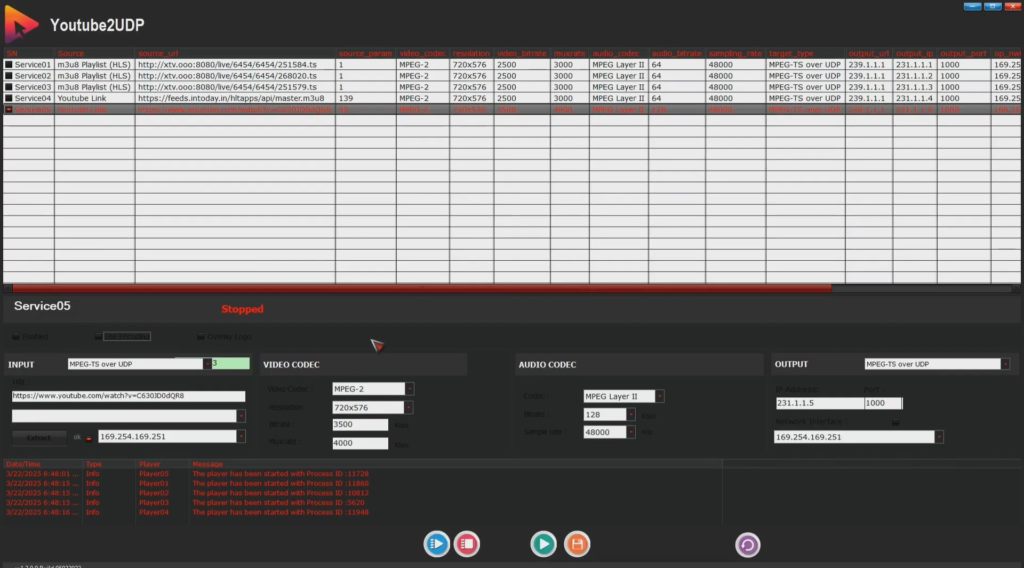Screen dimensions: 1024x568
Task: Toggle the Enabled checkbox
Action: tap(16, 337)
